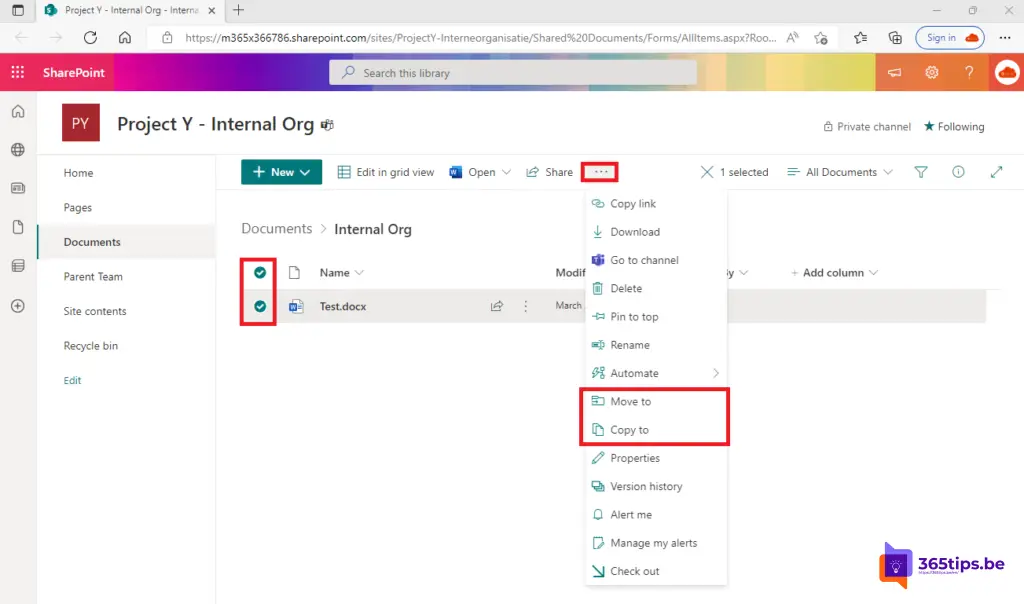Open the settings gear in SharePoint header
This screenshot has height=604, width=1024.
click(931, 73)
